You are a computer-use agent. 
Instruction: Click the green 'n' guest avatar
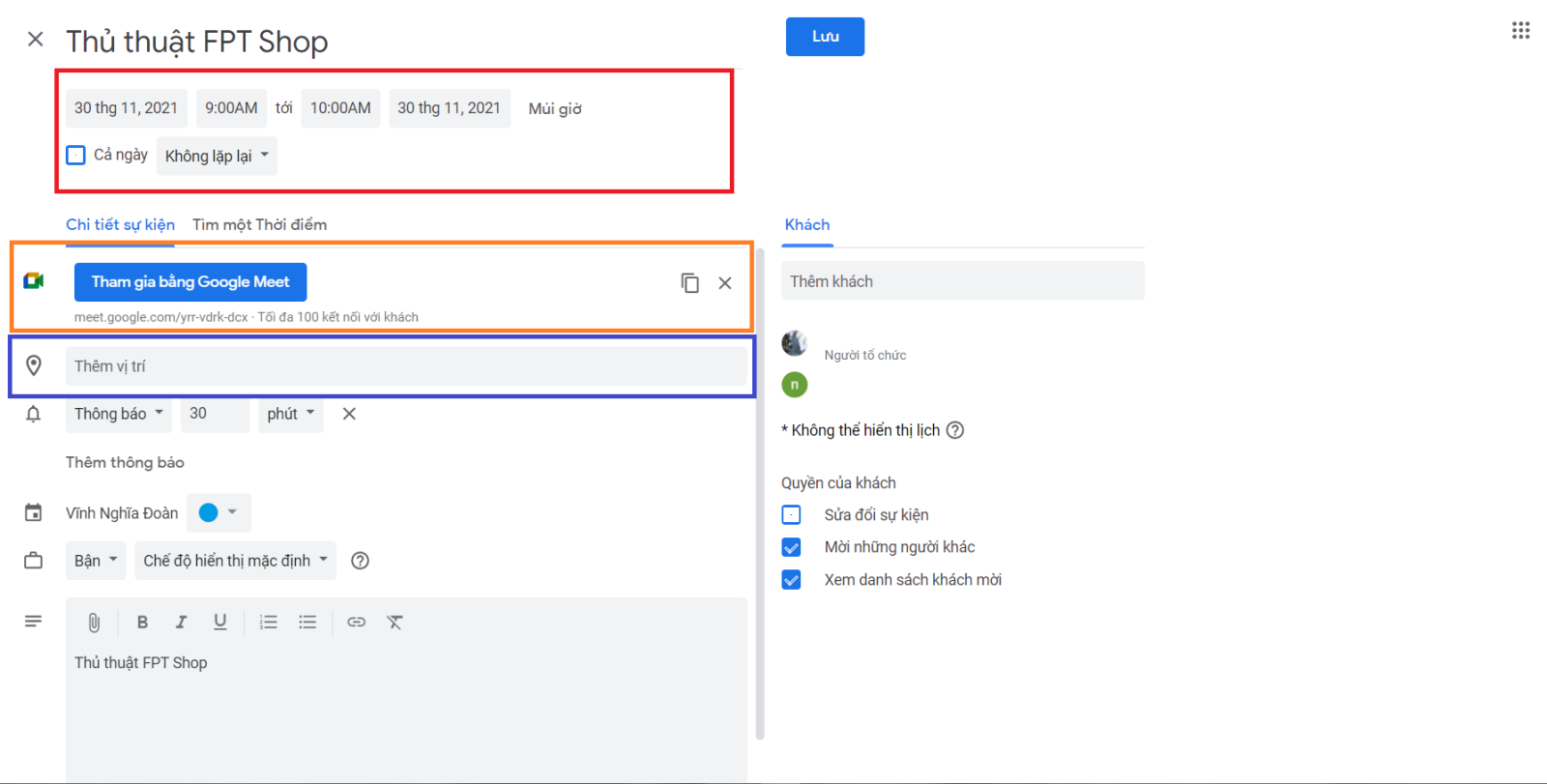coord(795,385)
